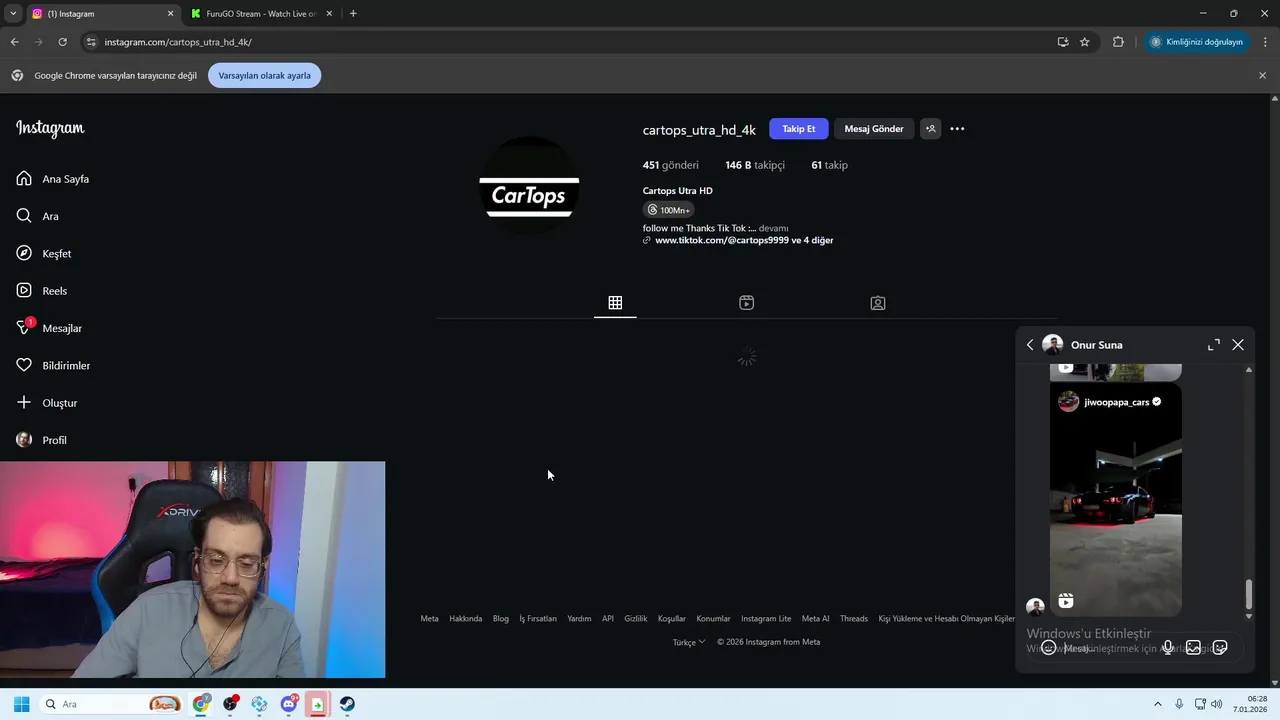Open the Instagram Lite footer link
The width and height of the screenshot is (1280, 720).
pos(766,618)
